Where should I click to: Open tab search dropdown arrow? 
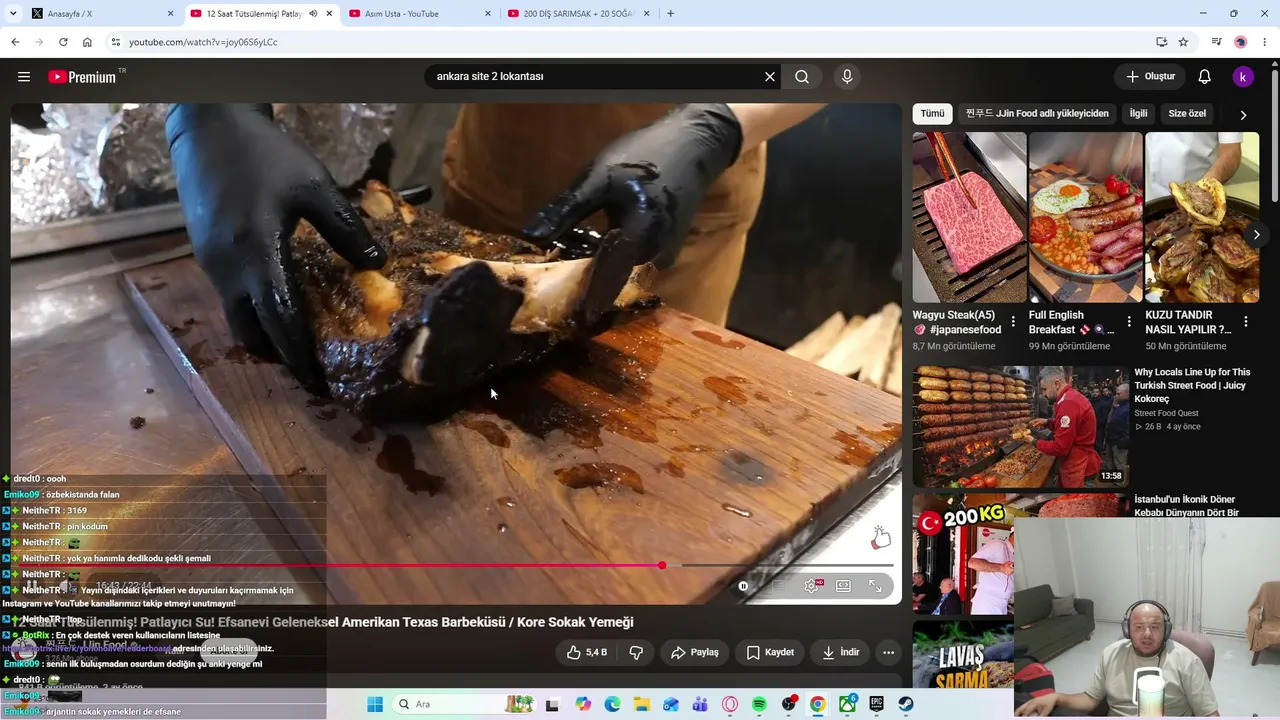click(15, 14)
